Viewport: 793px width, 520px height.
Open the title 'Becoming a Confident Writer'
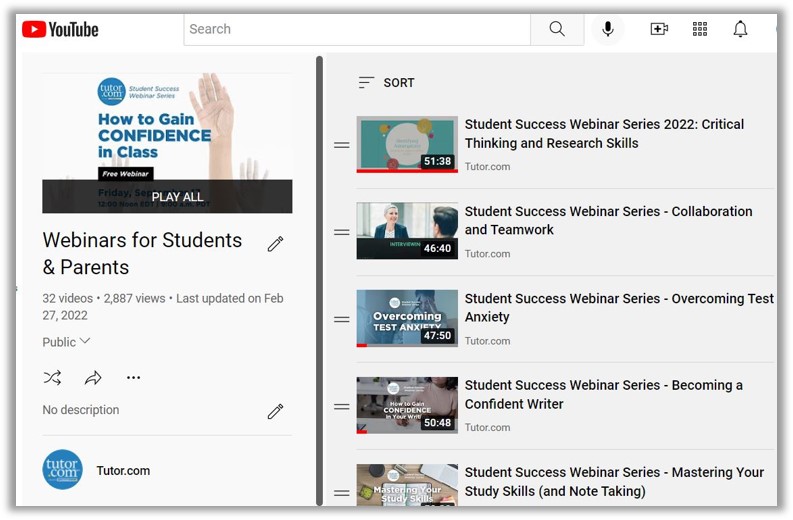[604, 395]
